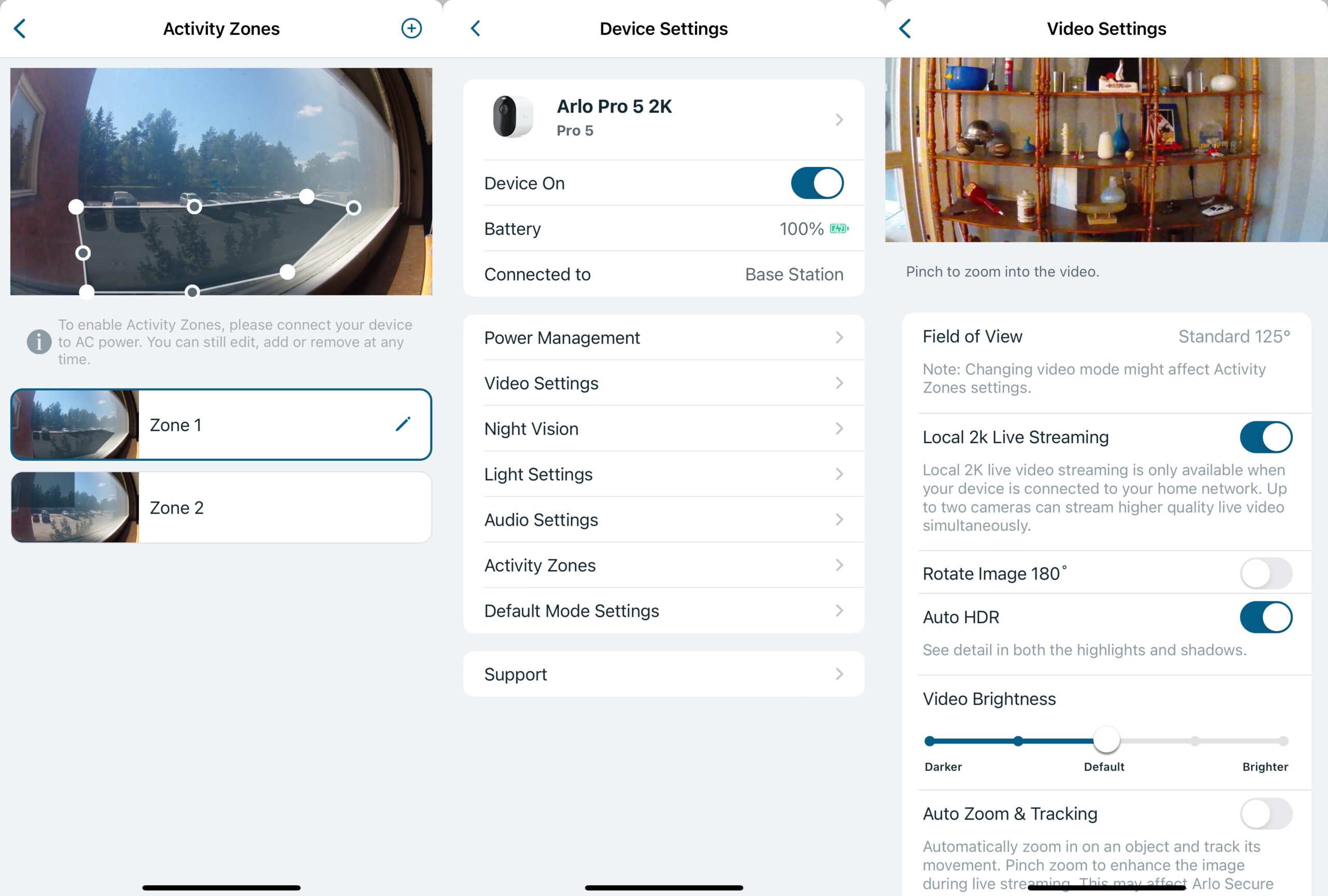Disable Local 2k Live Streaming
The width and height of the screenshot is (1328, 896).
click(1265, 437)
